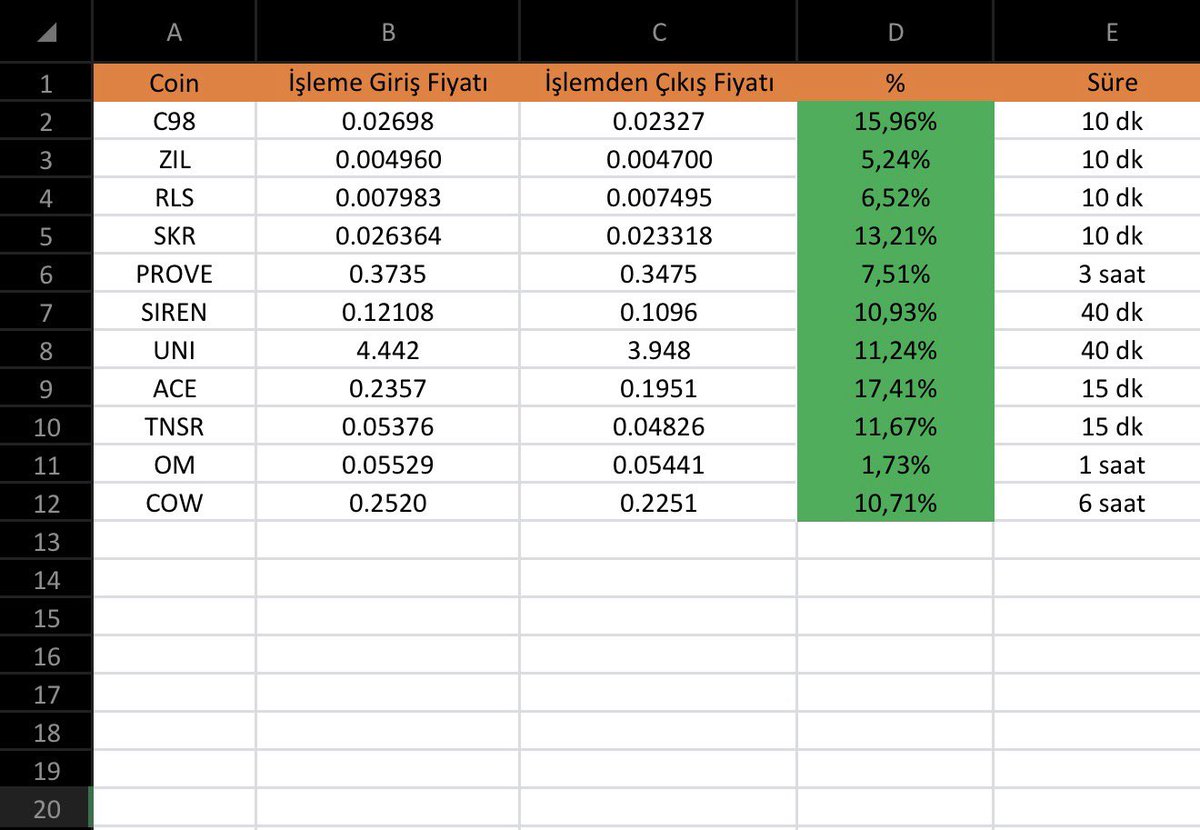Click exit price 0.3475
1200x830 pixels.
(x=658, y=274)
